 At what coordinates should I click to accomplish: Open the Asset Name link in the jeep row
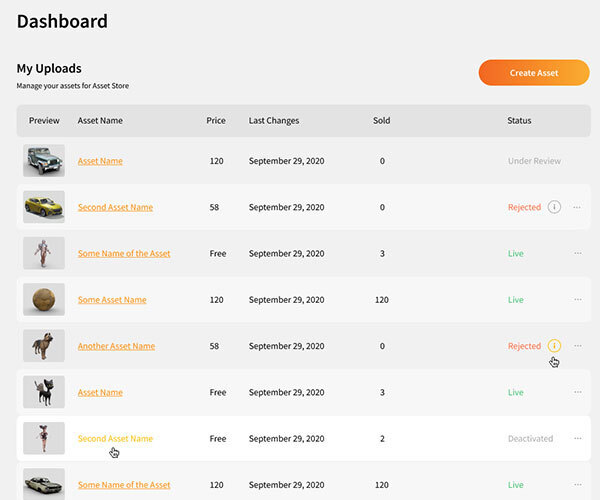(100, 161)
